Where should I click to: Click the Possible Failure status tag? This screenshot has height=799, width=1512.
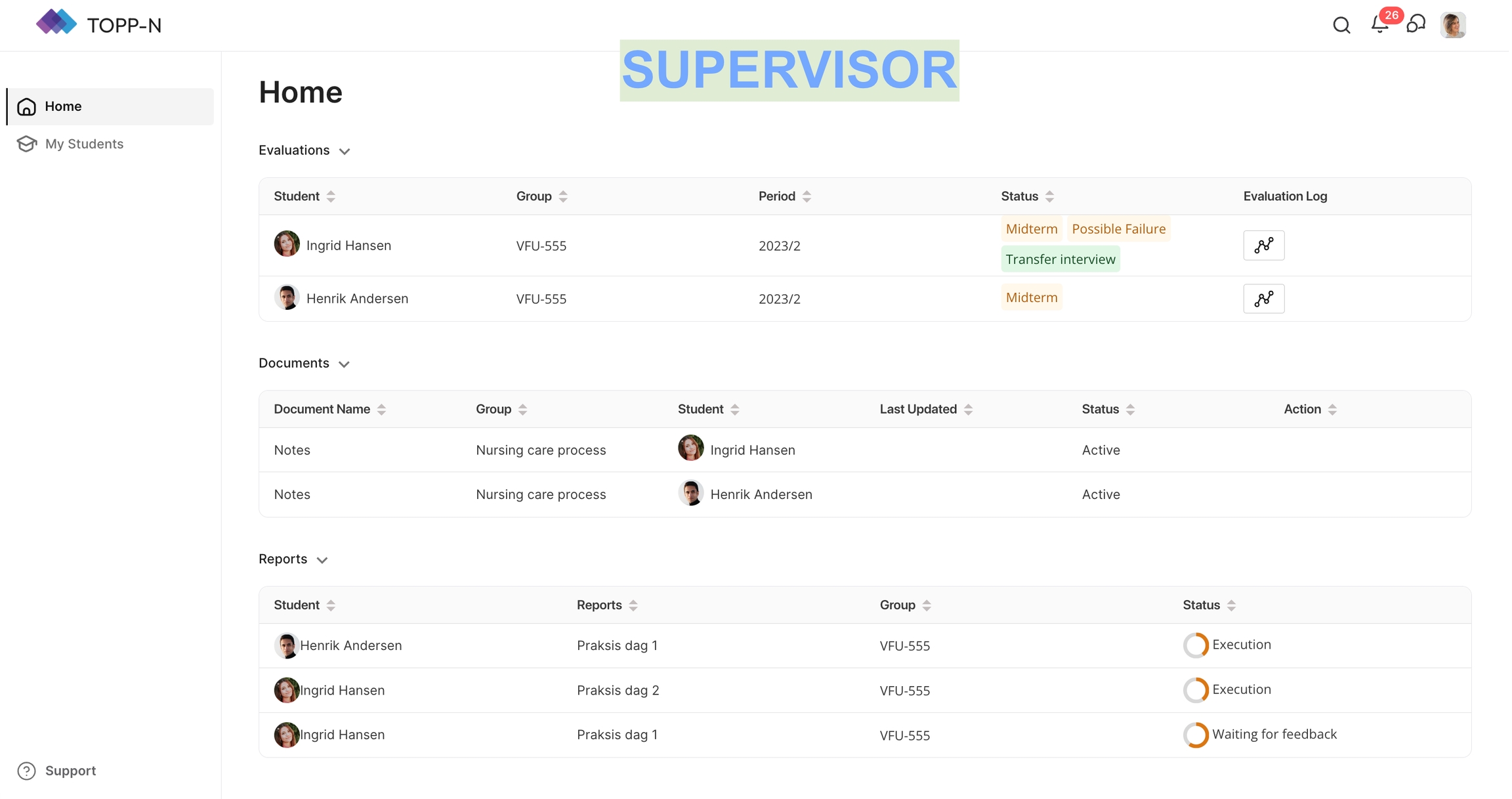click(x=1118, y=229)
